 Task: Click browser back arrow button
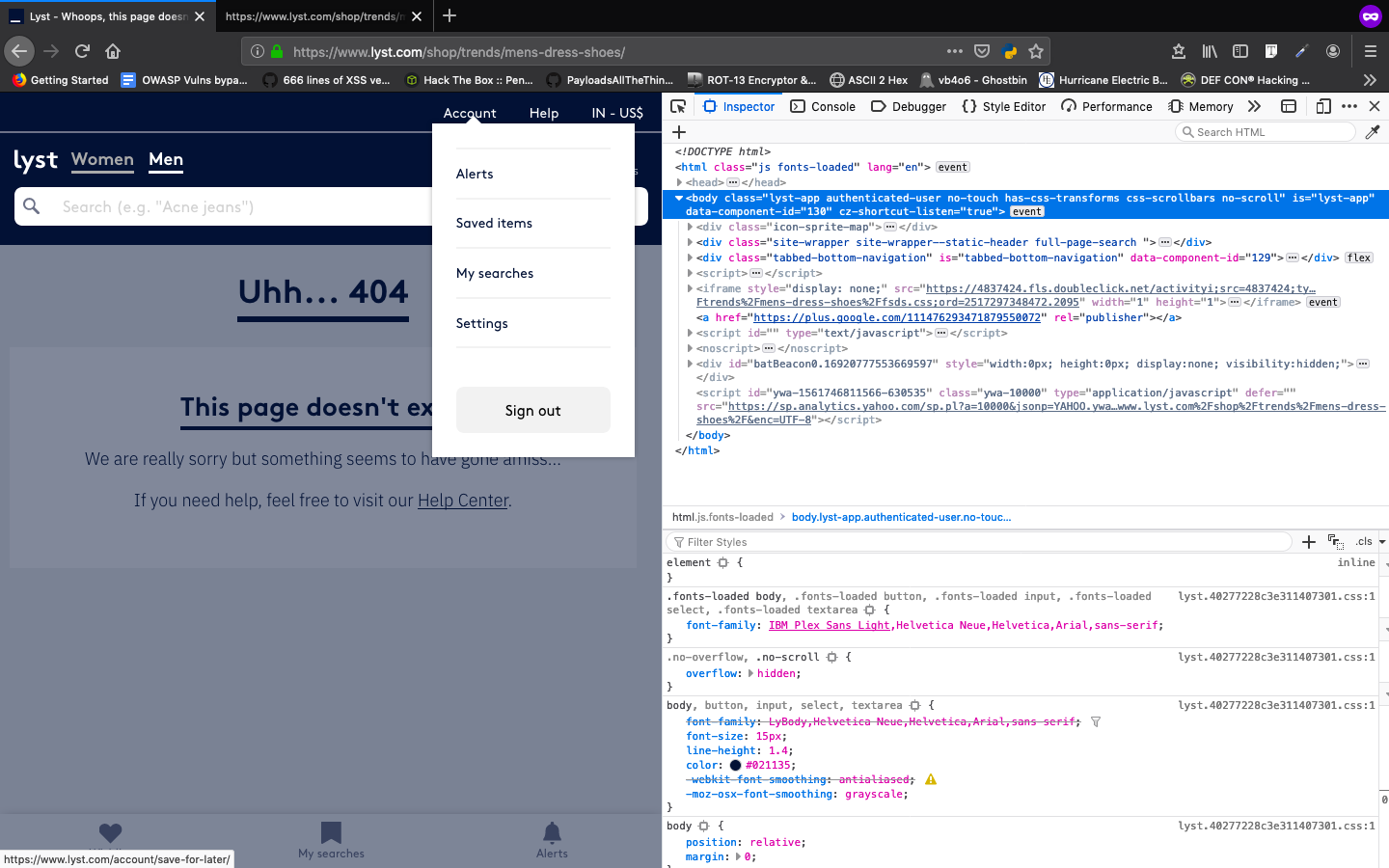tap(19, 51)
